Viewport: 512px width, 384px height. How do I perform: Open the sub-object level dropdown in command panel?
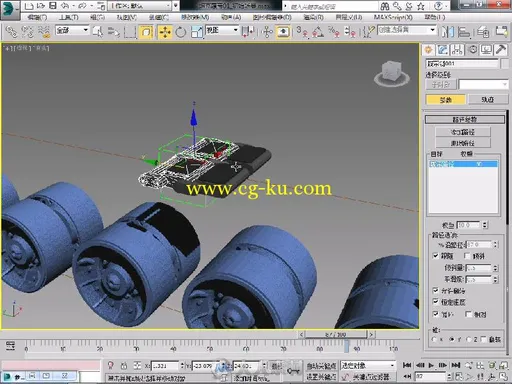pyautogui.click(x=483, y=85)
